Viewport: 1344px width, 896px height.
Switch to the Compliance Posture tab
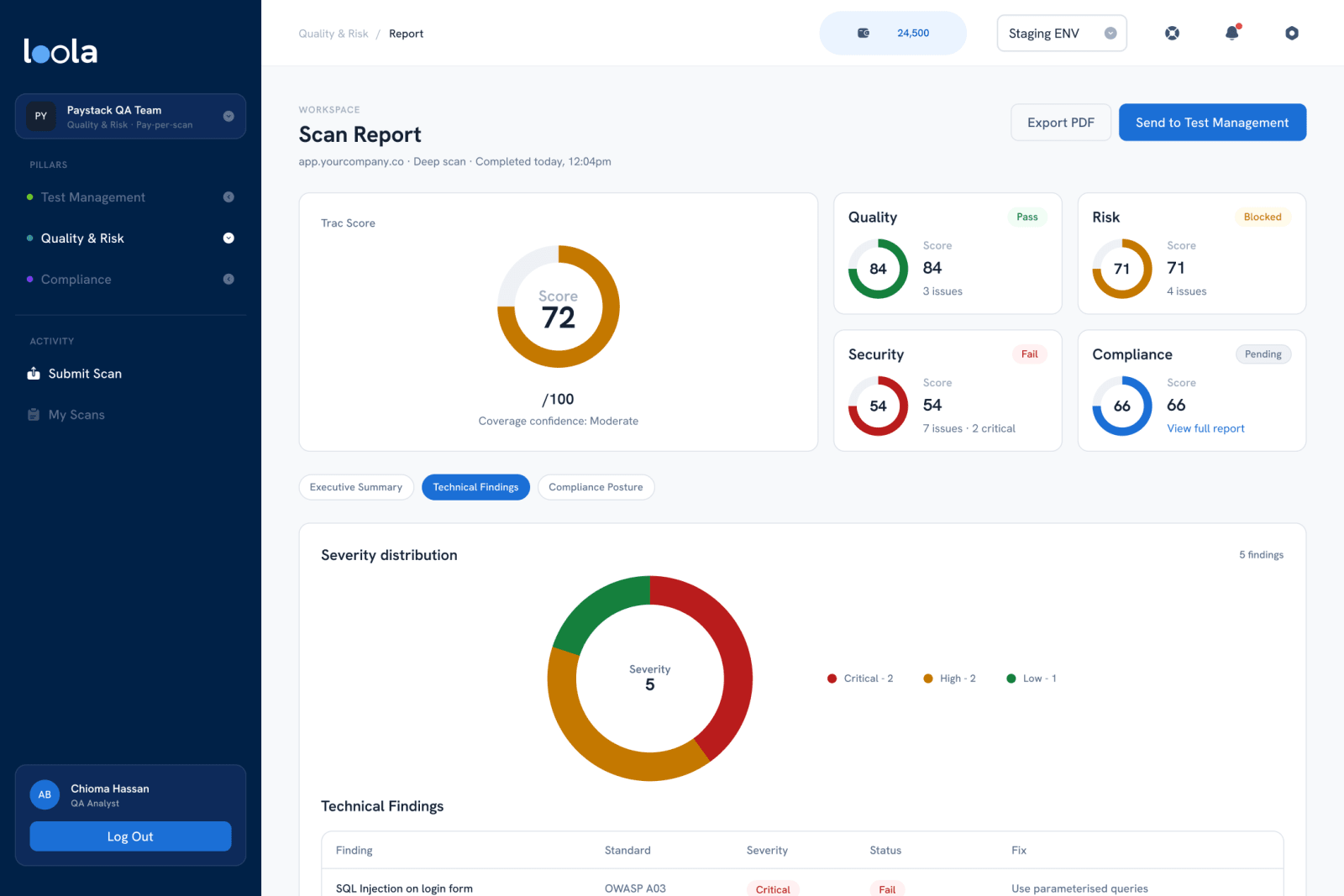596,487
